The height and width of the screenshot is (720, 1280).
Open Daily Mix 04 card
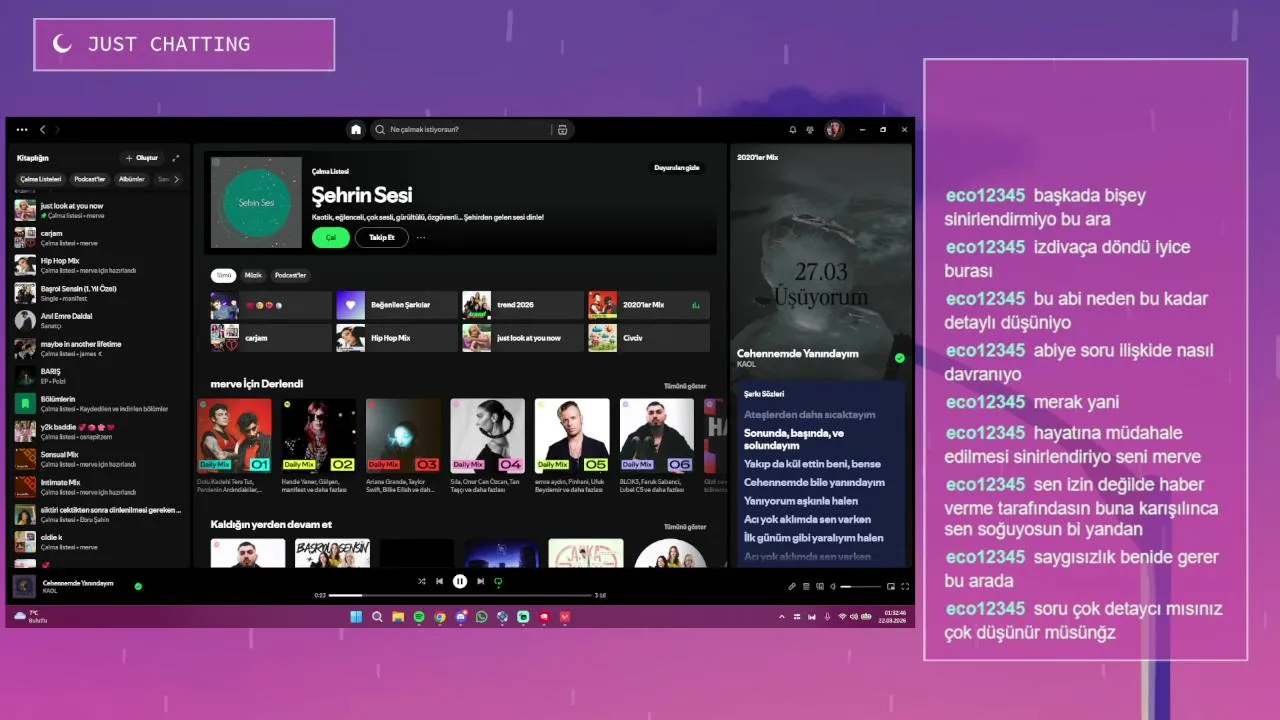[487, 445]
